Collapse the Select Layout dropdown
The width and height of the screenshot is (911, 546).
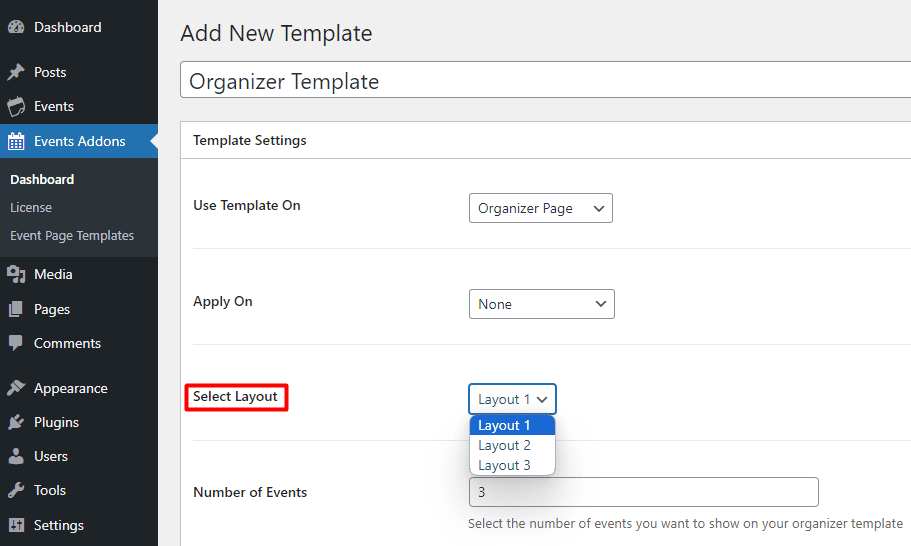coord(512,399)
